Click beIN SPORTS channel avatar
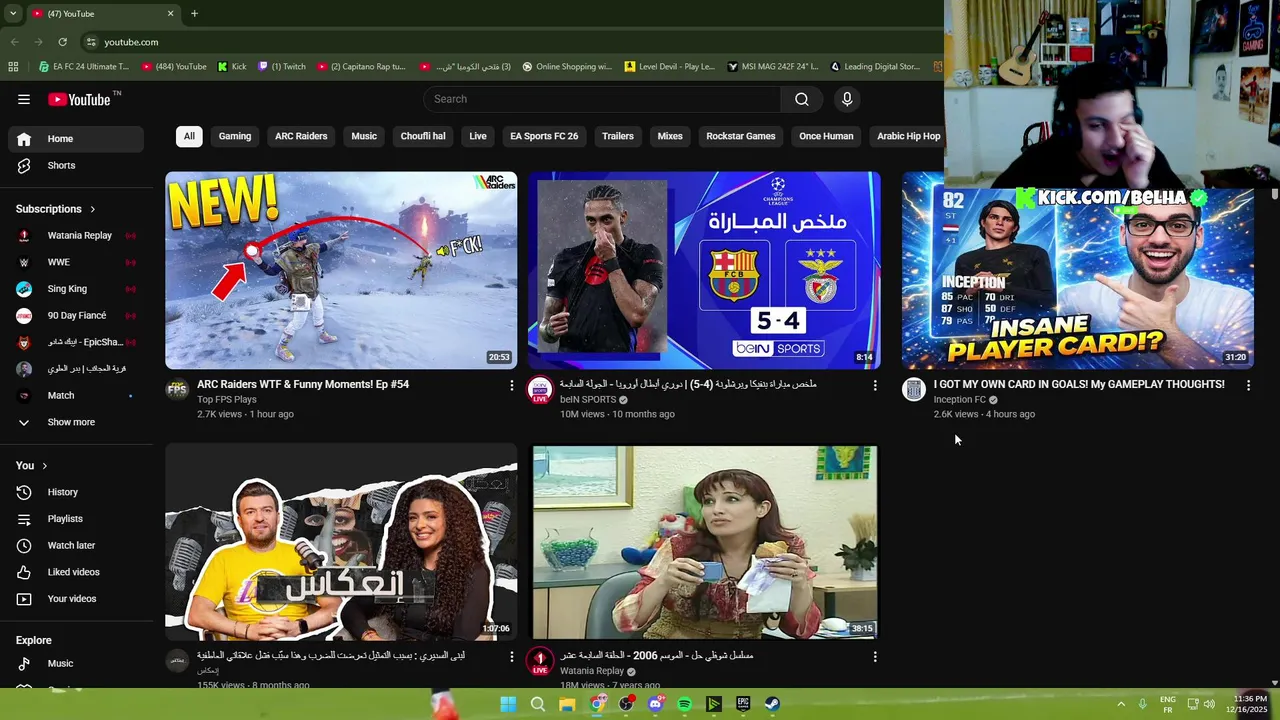Image resolution: width=1280 pixels, height=720 pixels. [540, 390]
